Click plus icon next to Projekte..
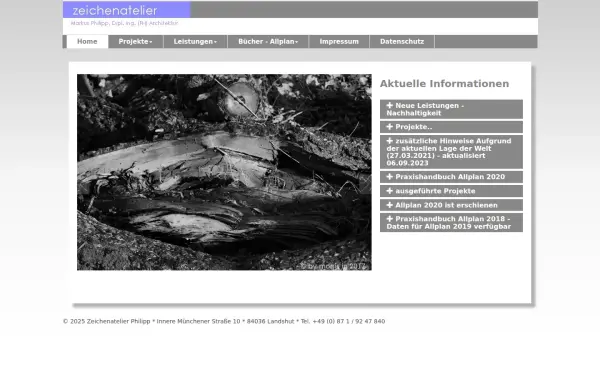 [390, 127]
